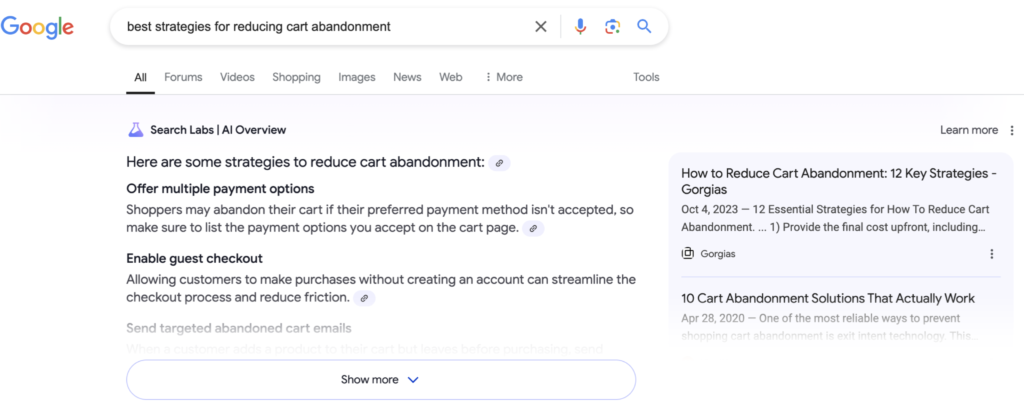Expand the AI Overview with Show more
Screen dimensions: 1024x406
tap(381, 379)
